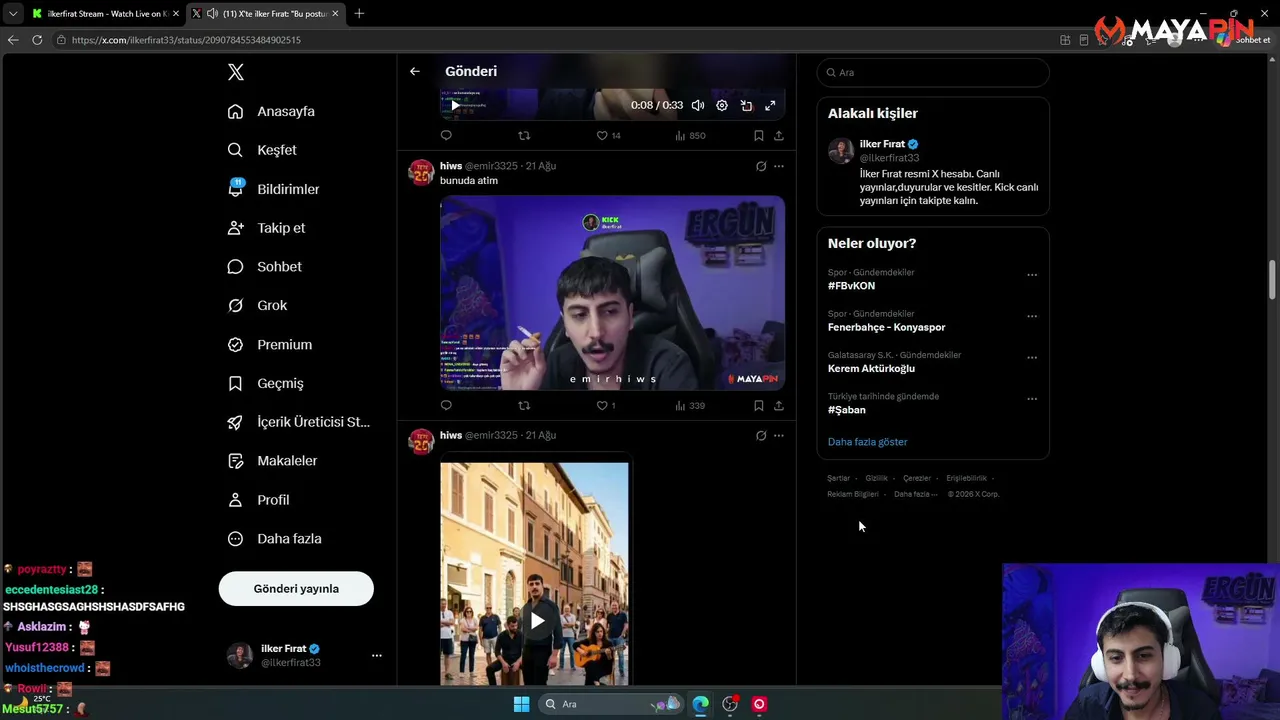Click the Gönderi yayınla button
This screenshot has width=1280, height=720.
click(296, 589)
